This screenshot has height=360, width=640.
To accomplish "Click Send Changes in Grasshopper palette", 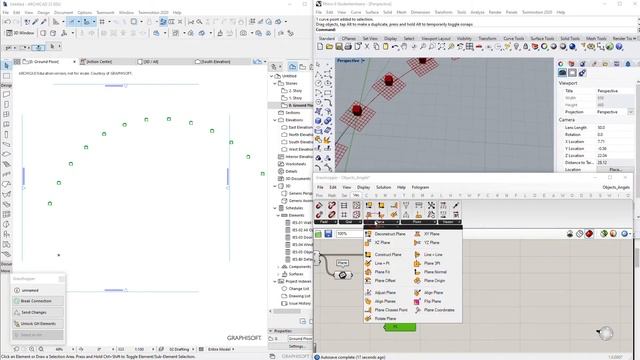I will click(x=38, y=312).
